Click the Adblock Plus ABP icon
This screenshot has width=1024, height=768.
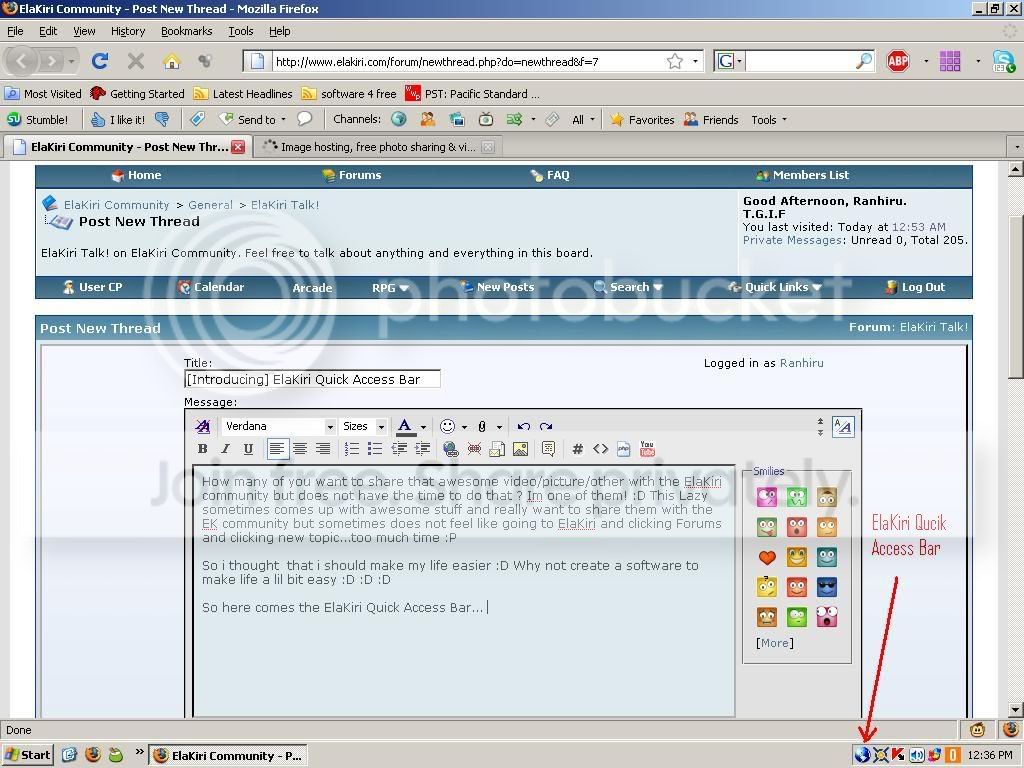pos(898,61)
